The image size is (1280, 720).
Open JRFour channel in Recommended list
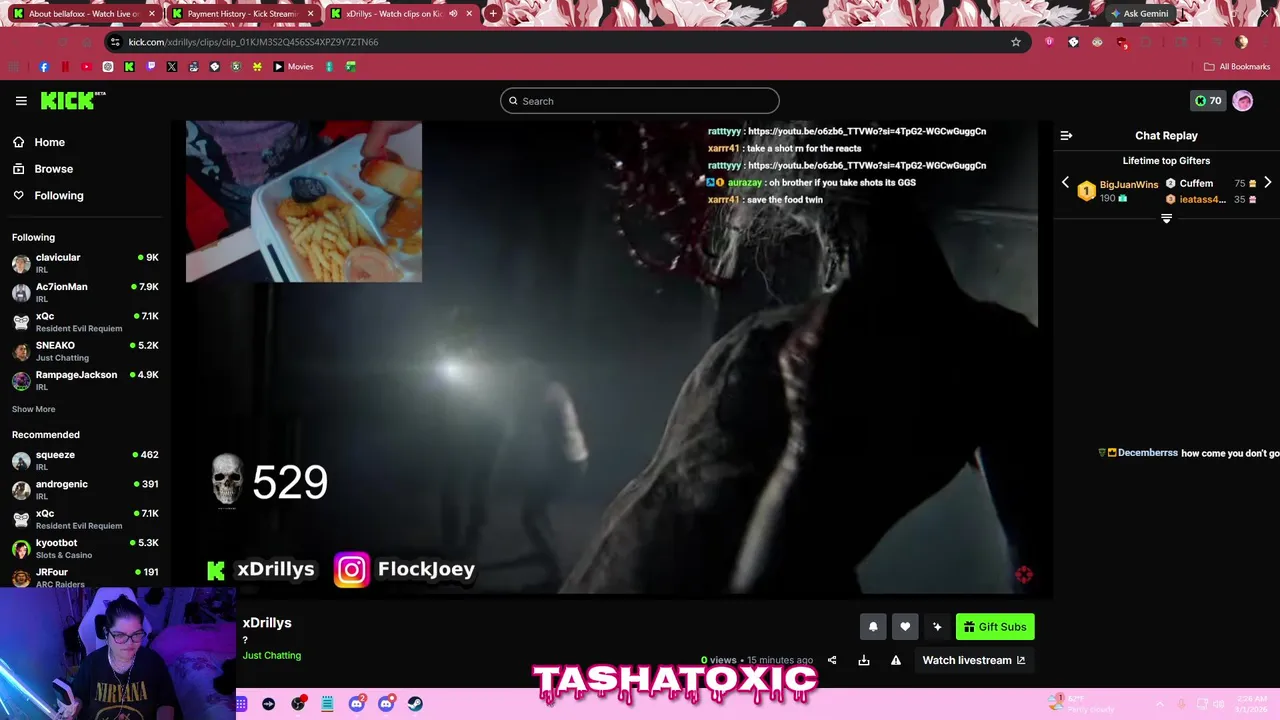(x=85, y=577)
